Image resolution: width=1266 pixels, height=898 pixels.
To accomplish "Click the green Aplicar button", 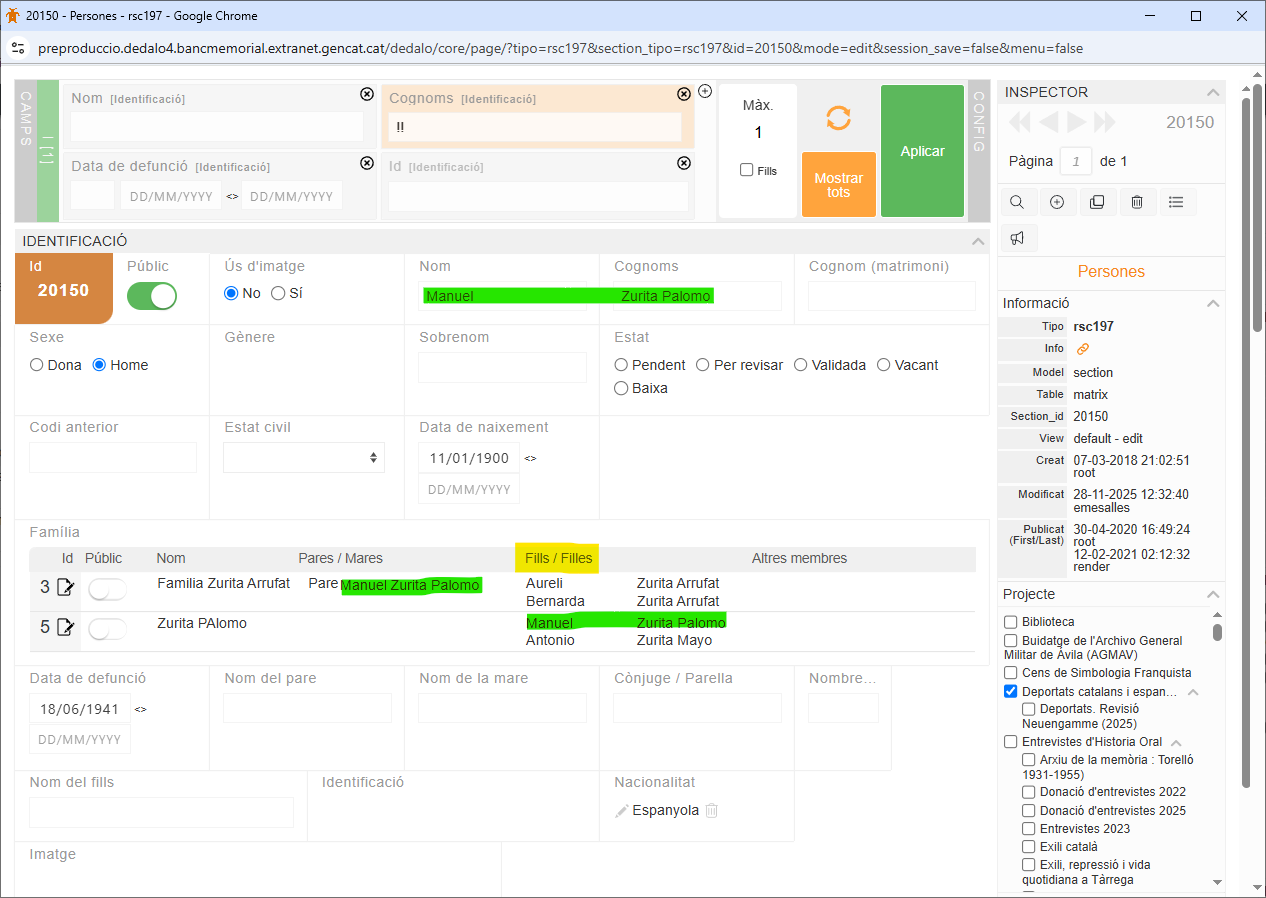I will click(922, 151).
